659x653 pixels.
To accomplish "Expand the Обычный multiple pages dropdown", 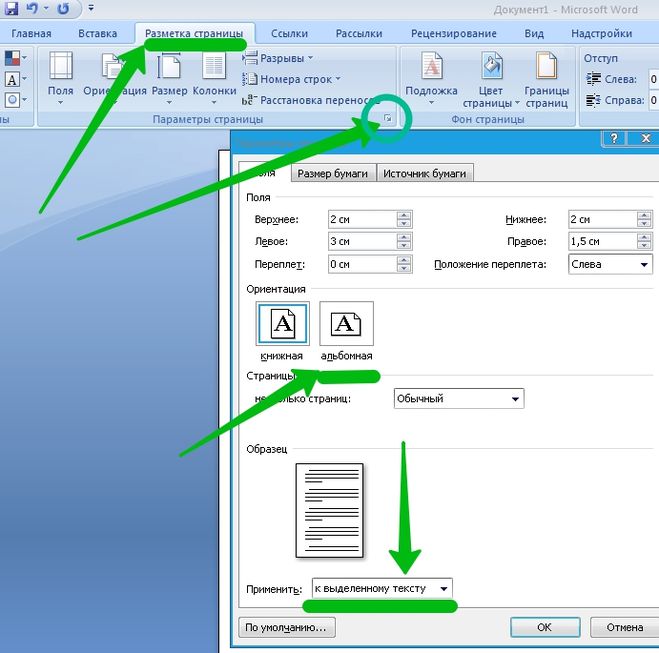I will coord(459,398).
